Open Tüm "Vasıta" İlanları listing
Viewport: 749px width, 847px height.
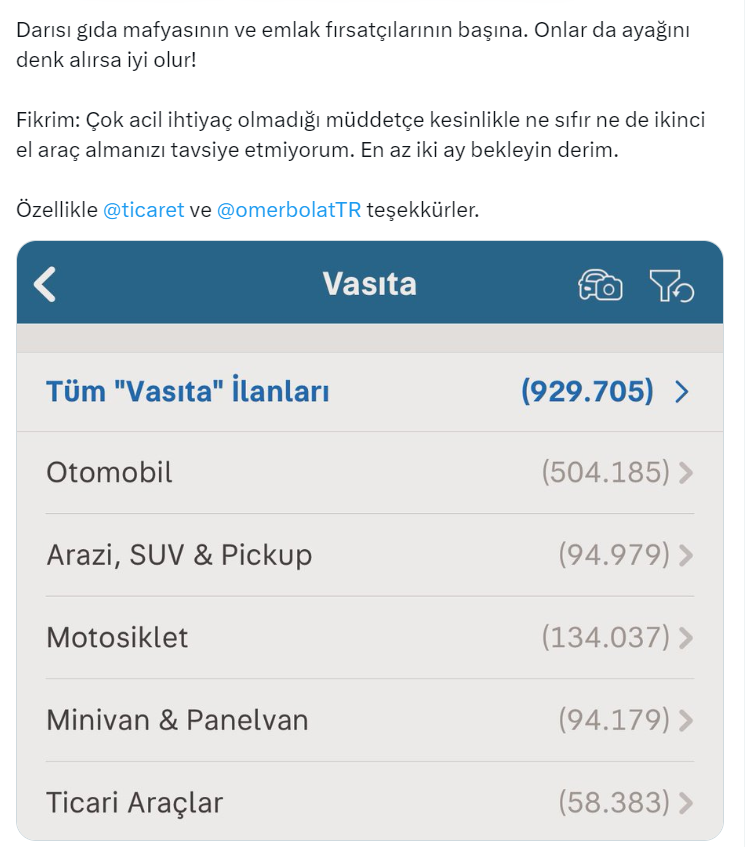(x=188, y=392)
